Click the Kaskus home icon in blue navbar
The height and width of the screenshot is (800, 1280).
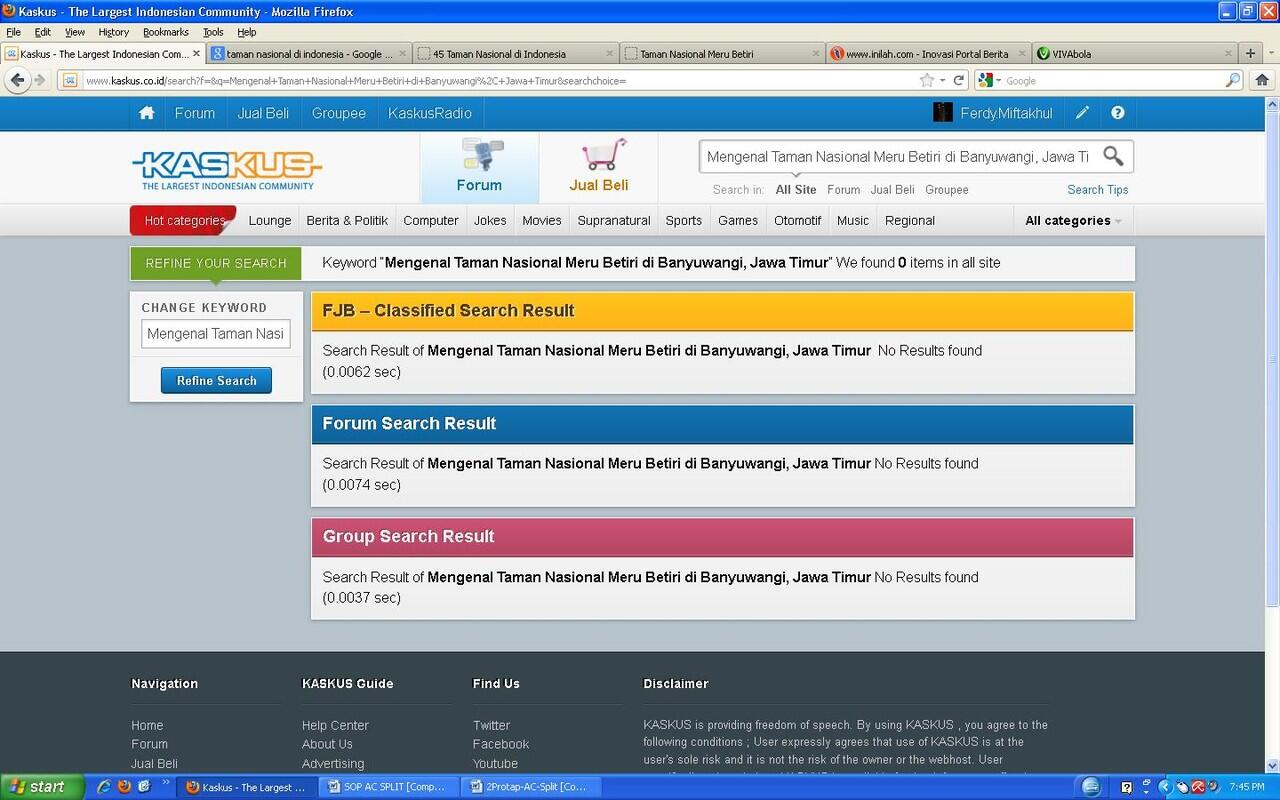click(x=147, y=113)
